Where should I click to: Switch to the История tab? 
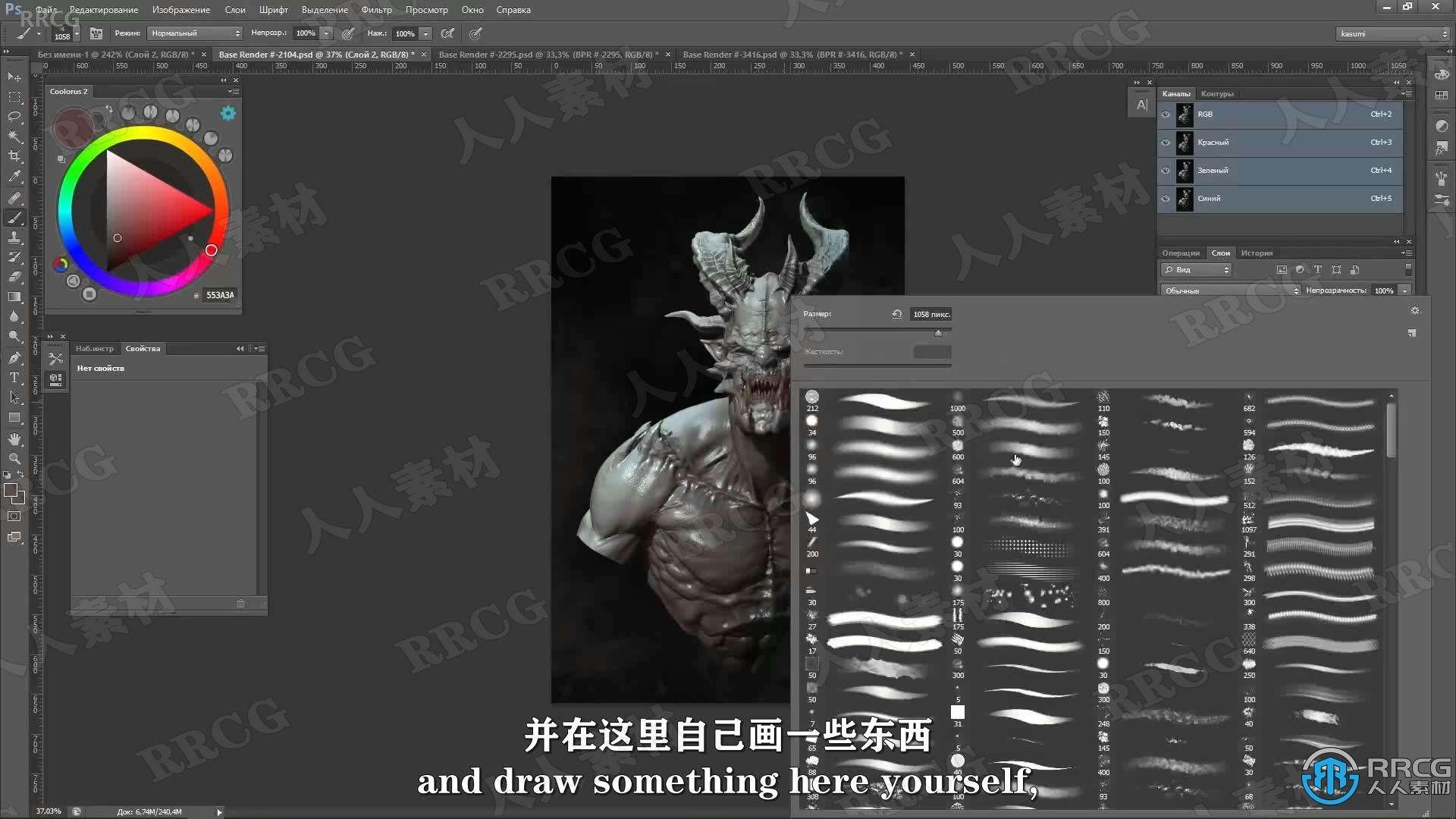pos(1257,253)
